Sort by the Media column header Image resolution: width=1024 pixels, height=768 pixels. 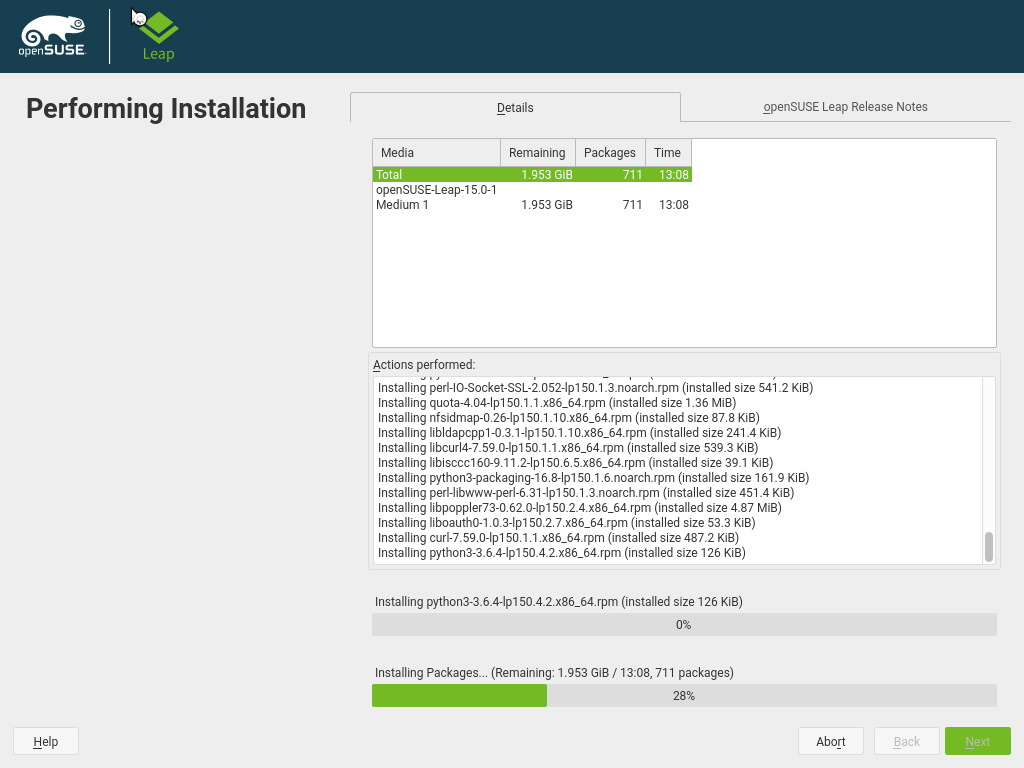click(x=436, y=153)
